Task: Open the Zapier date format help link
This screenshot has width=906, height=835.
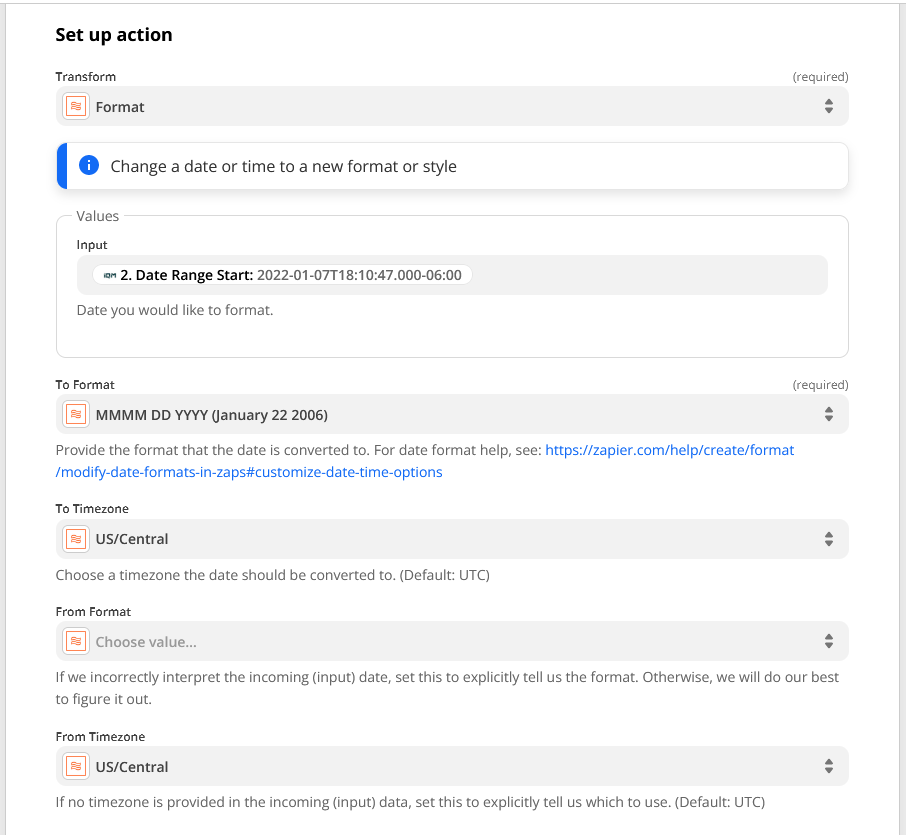Action: click(669, 450)
